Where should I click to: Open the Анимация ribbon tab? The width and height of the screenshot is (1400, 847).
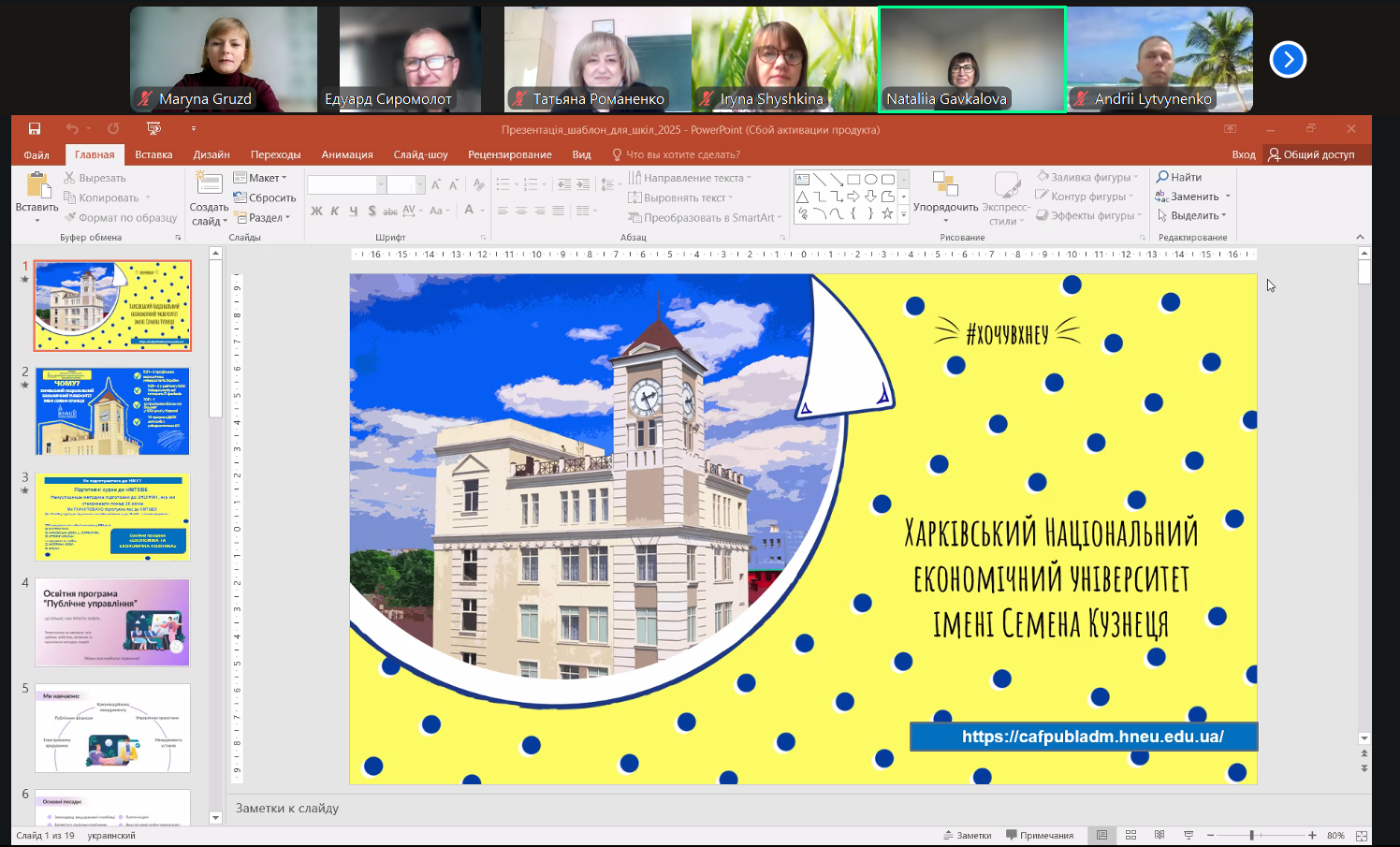tap(347, 154)
